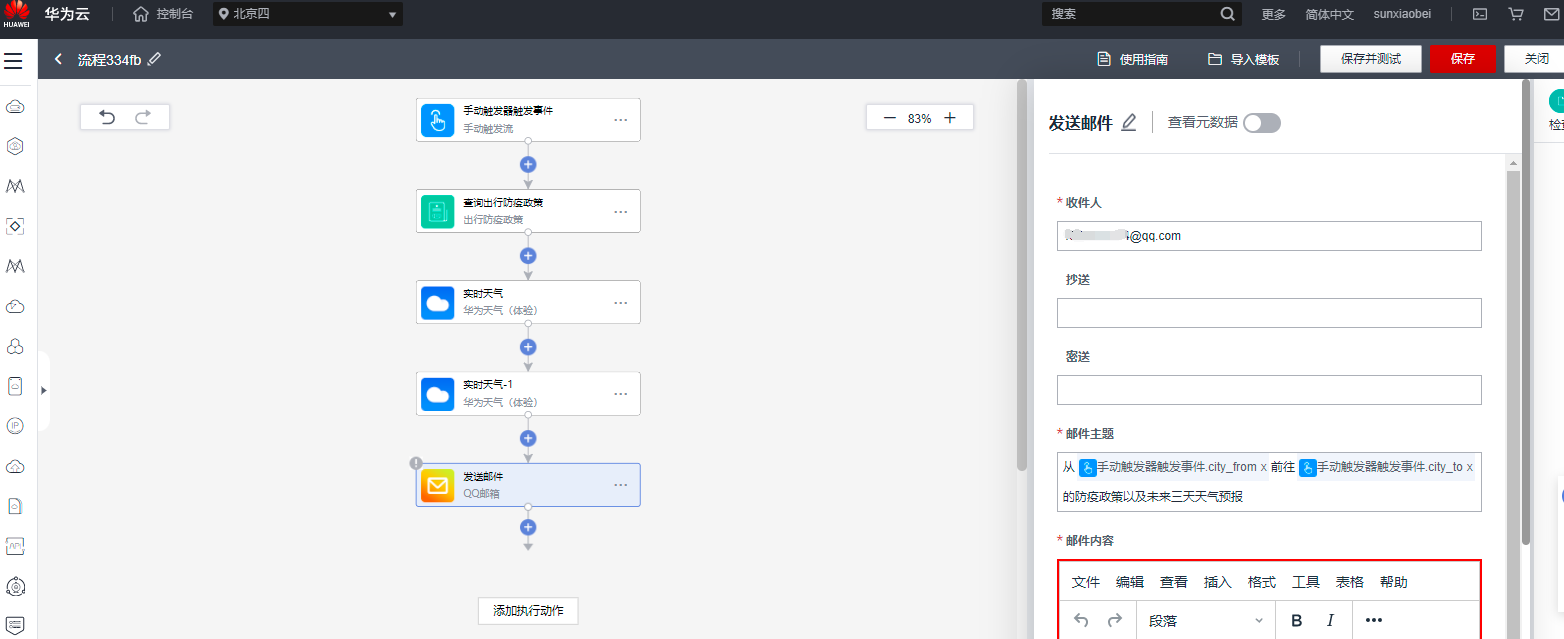Image resolution: width=1564 pixels, height=639 pixels.
Task: Open more options for 手动触发器触发事件 node
Action: (x=621, y=120)
